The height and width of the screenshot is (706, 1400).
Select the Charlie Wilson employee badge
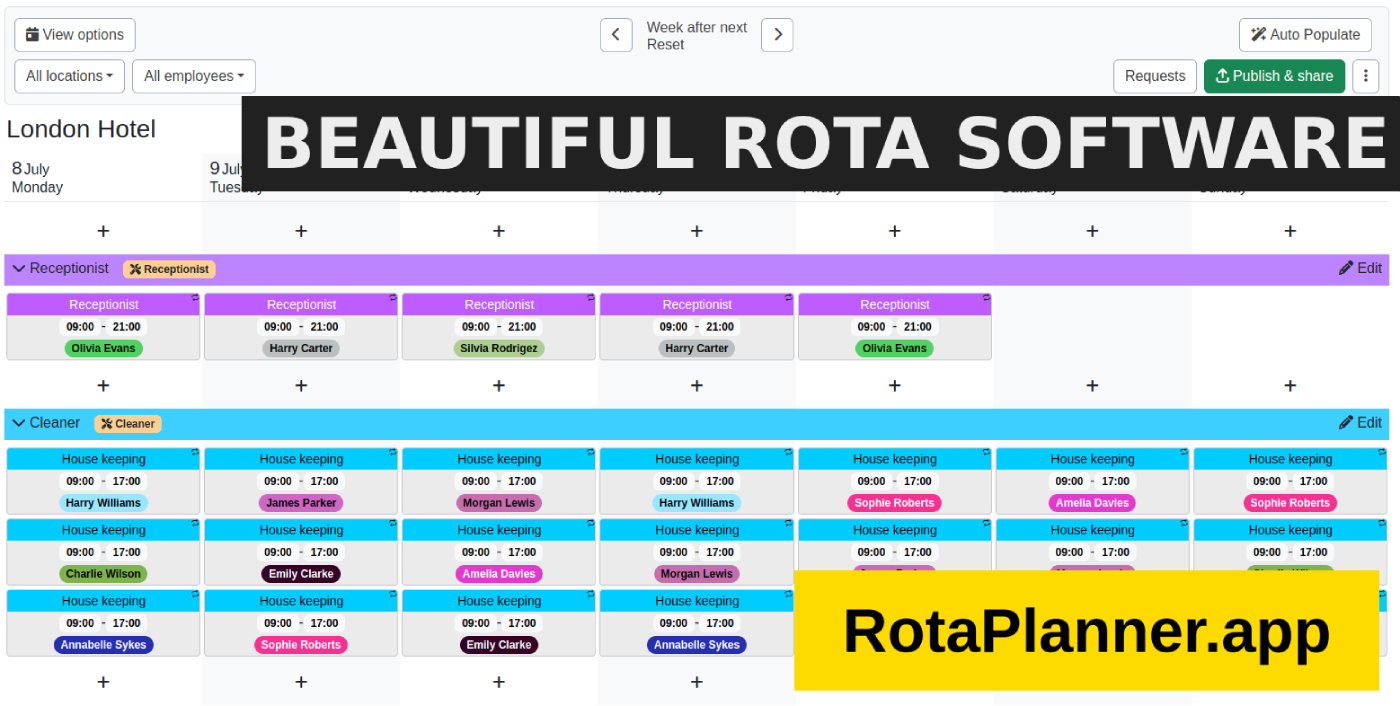(x=104, y=574)
